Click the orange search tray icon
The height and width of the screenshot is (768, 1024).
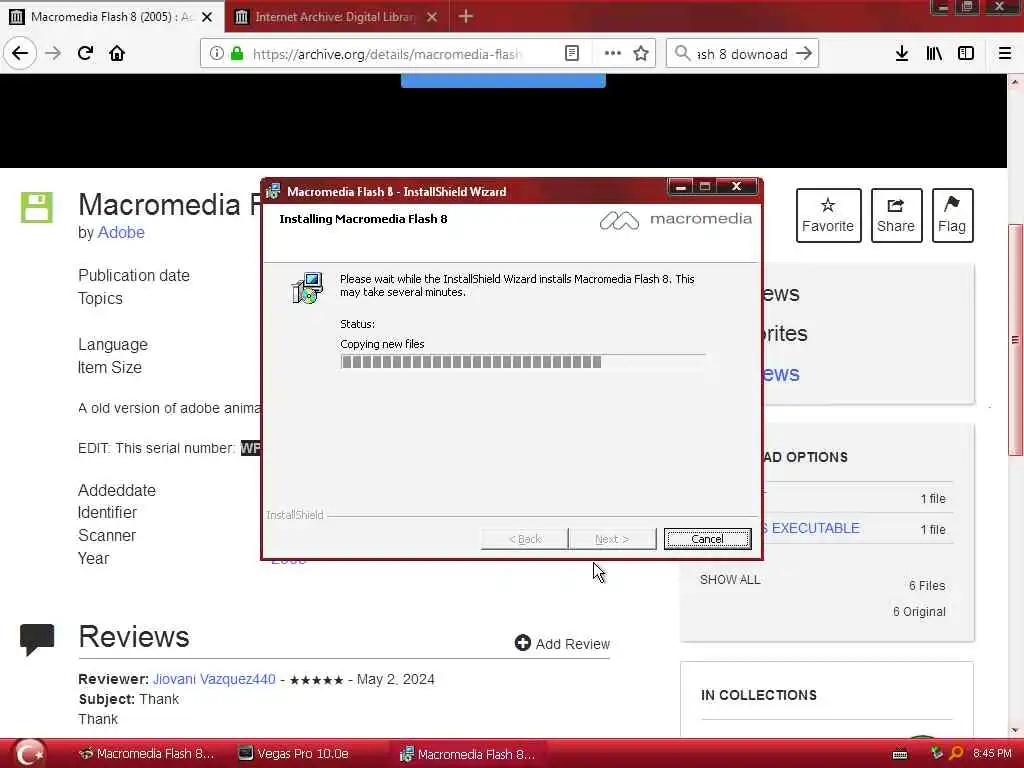[956, 753]
